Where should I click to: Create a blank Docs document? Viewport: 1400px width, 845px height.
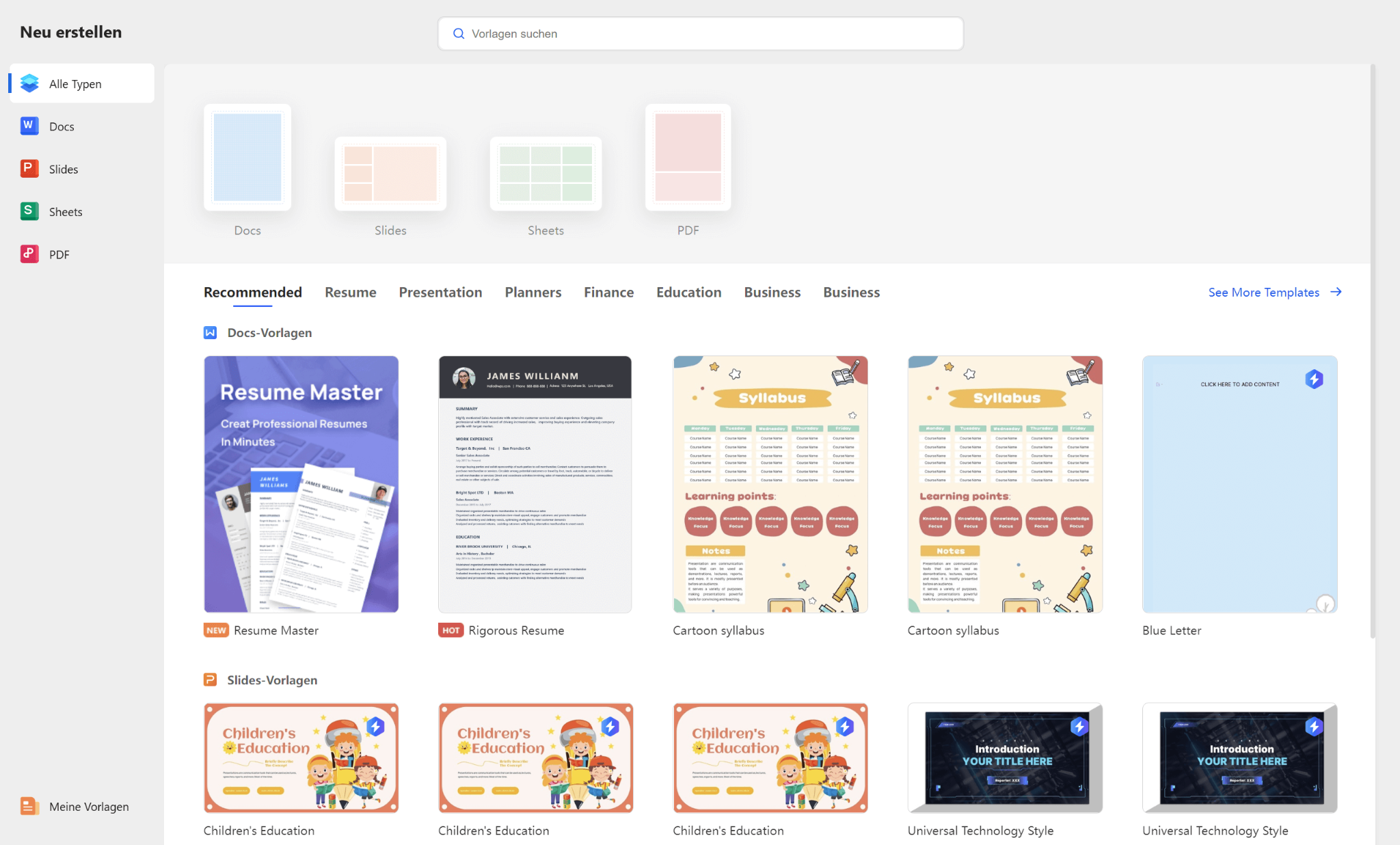point(247,158)
